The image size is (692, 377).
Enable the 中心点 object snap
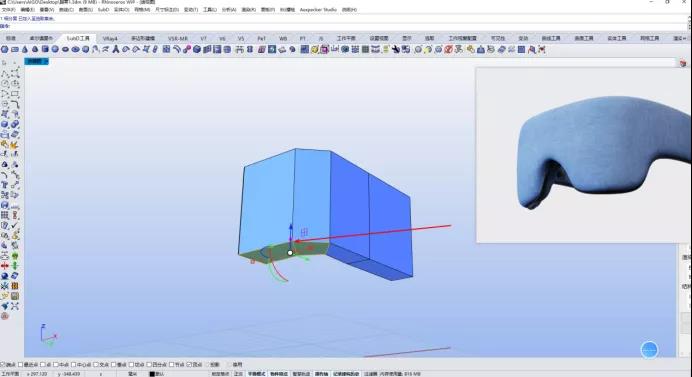pos(74,365)
